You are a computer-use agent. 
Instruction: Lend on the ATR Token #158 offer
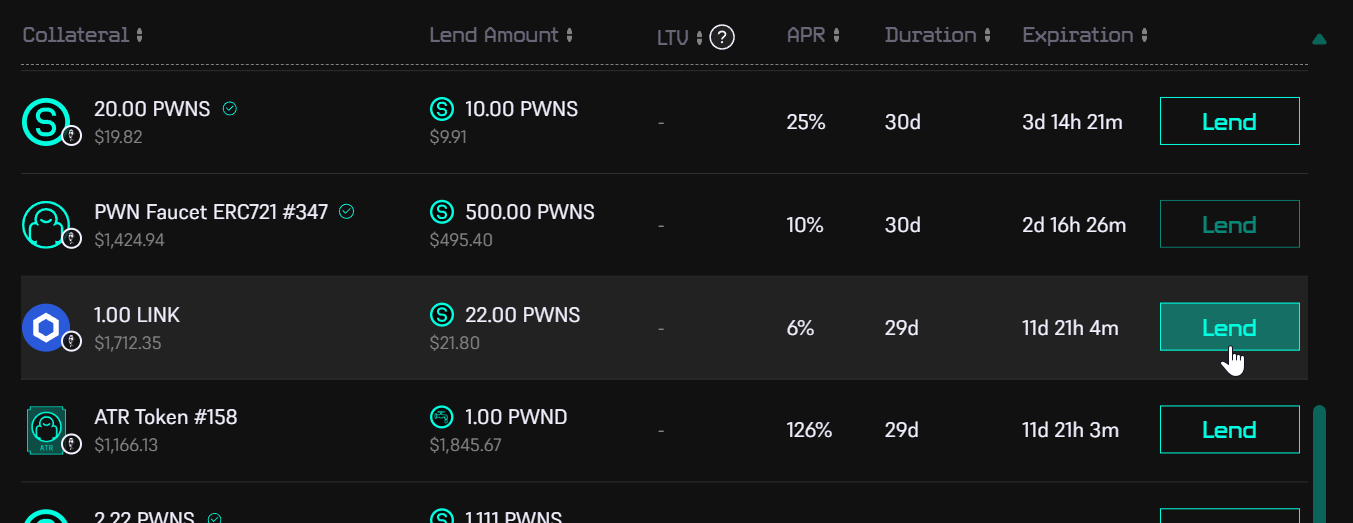coord(1229,430)
